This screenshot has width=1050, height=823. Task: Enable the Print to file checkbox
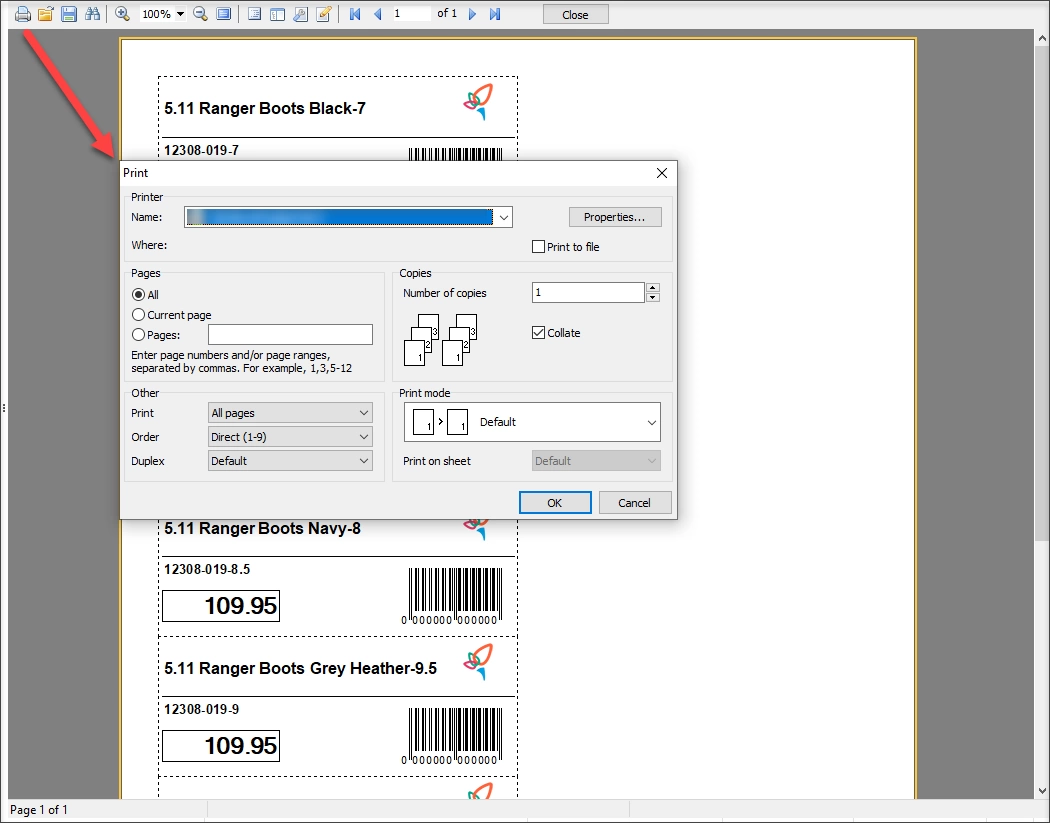point(538,246)
